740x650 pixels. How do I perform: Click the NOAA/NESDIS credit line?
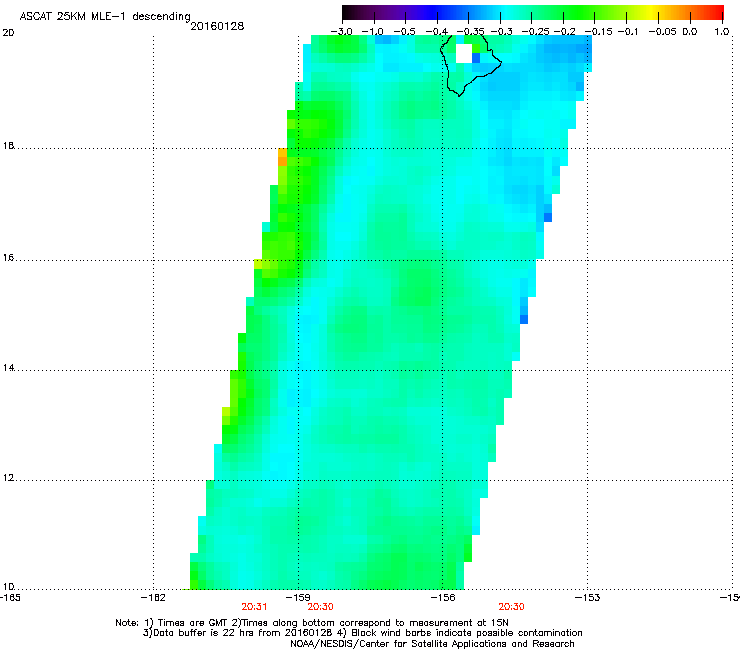432,644
